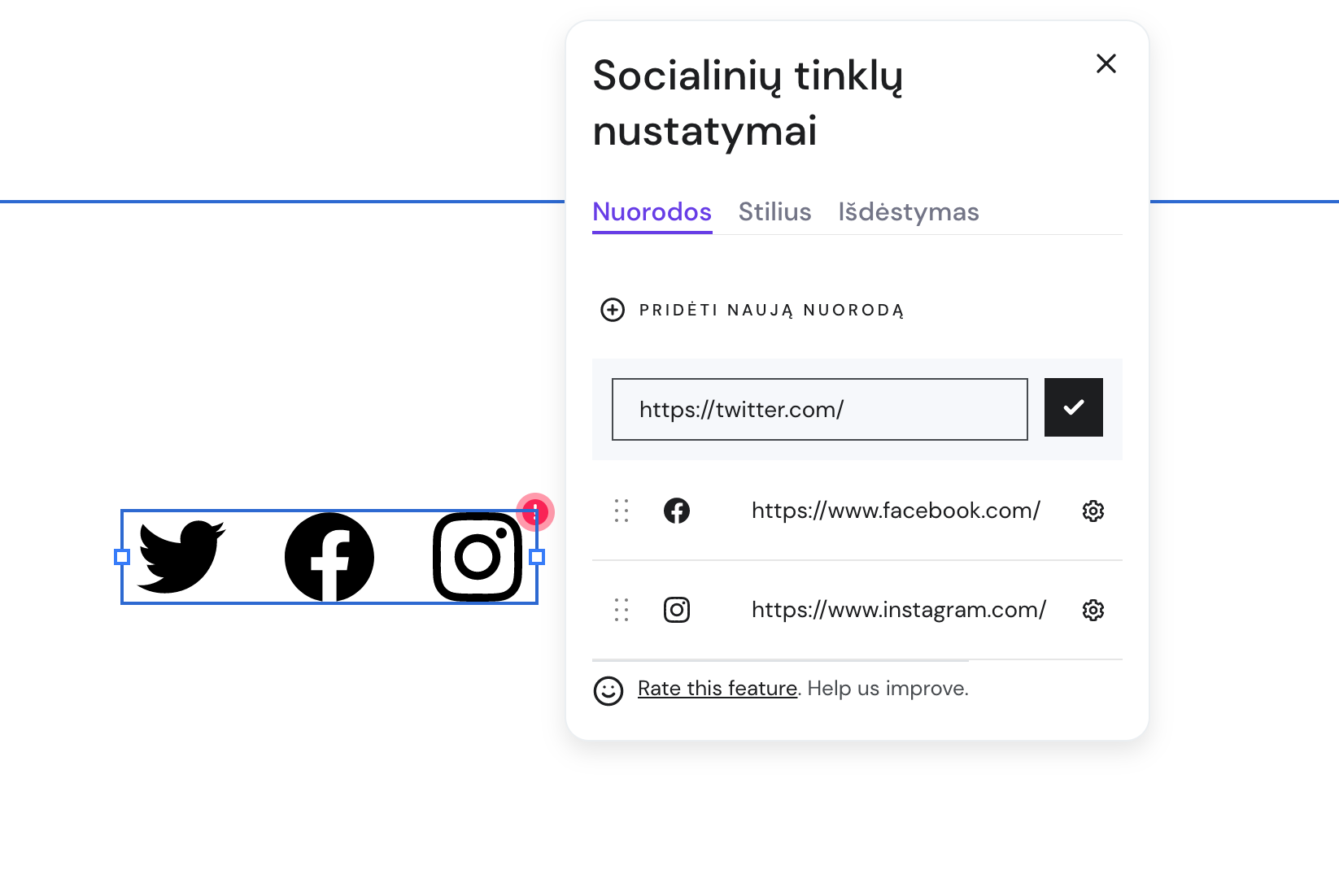The image size is (1339, 896).
Task: Click the left resize handle of the selected widget
Action: click(122, 558)
